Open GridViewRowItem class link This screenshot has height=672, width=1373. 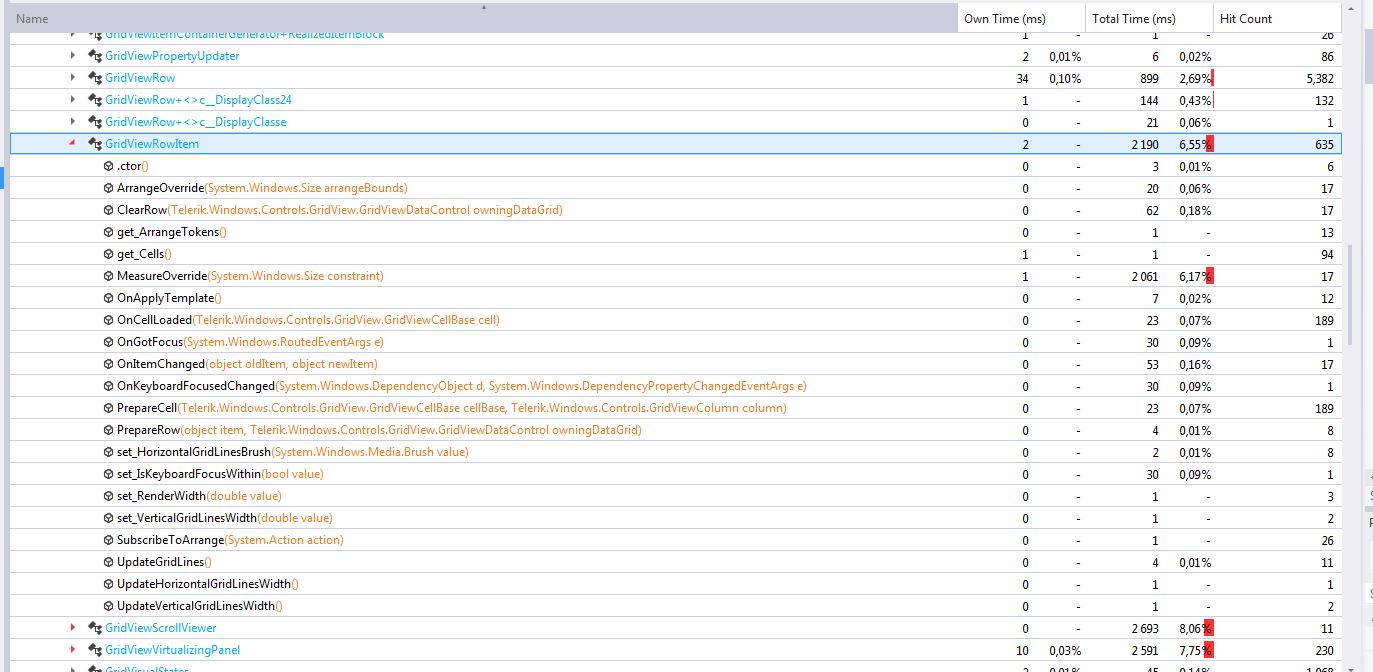(x=152, y=144)
